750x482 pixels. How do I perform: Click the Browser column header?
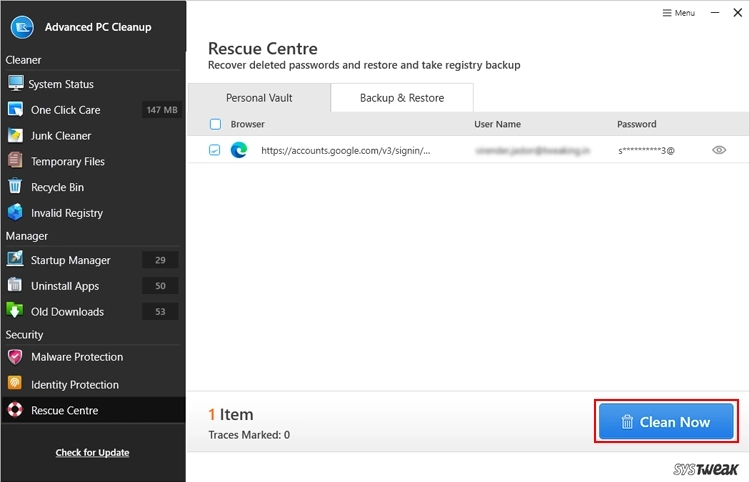pos(247,124)
